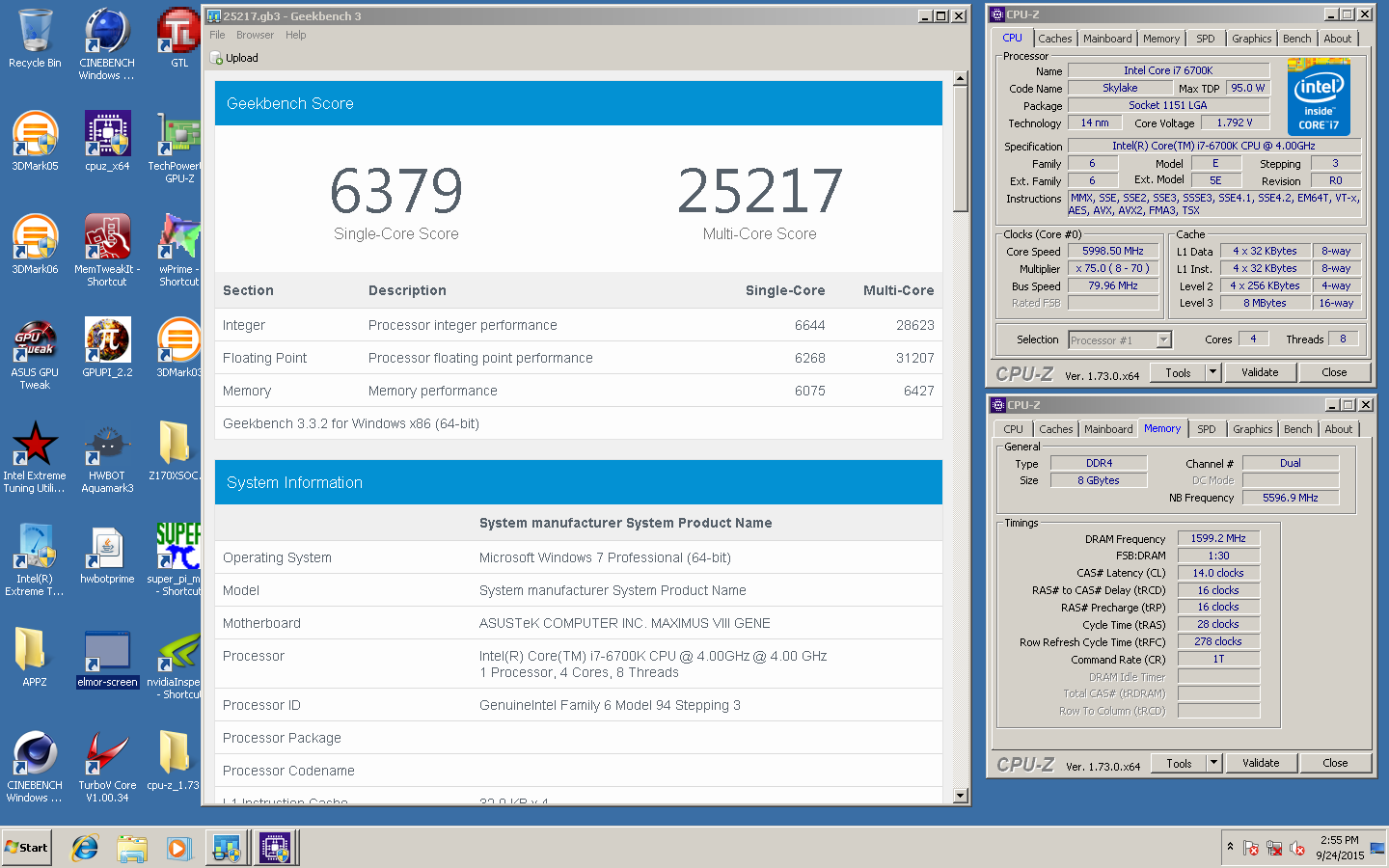Image resolution: width=1389 pixels, height=868 pixels.
Task: Open SPD tab in top CPU-Z window
Action: [1206, 39]
